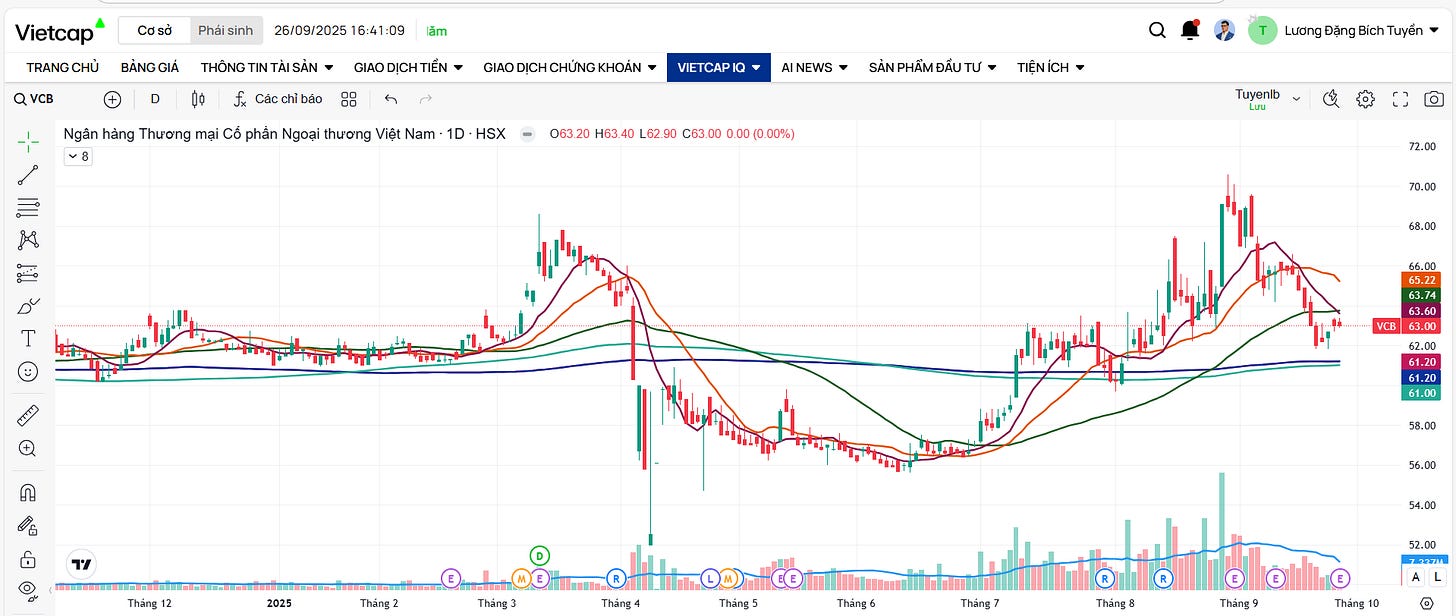1456x616 pixels.
Task: Expand GIAO DỊCH CHỨNG KHOÁN menu
Action: point(569,67)
